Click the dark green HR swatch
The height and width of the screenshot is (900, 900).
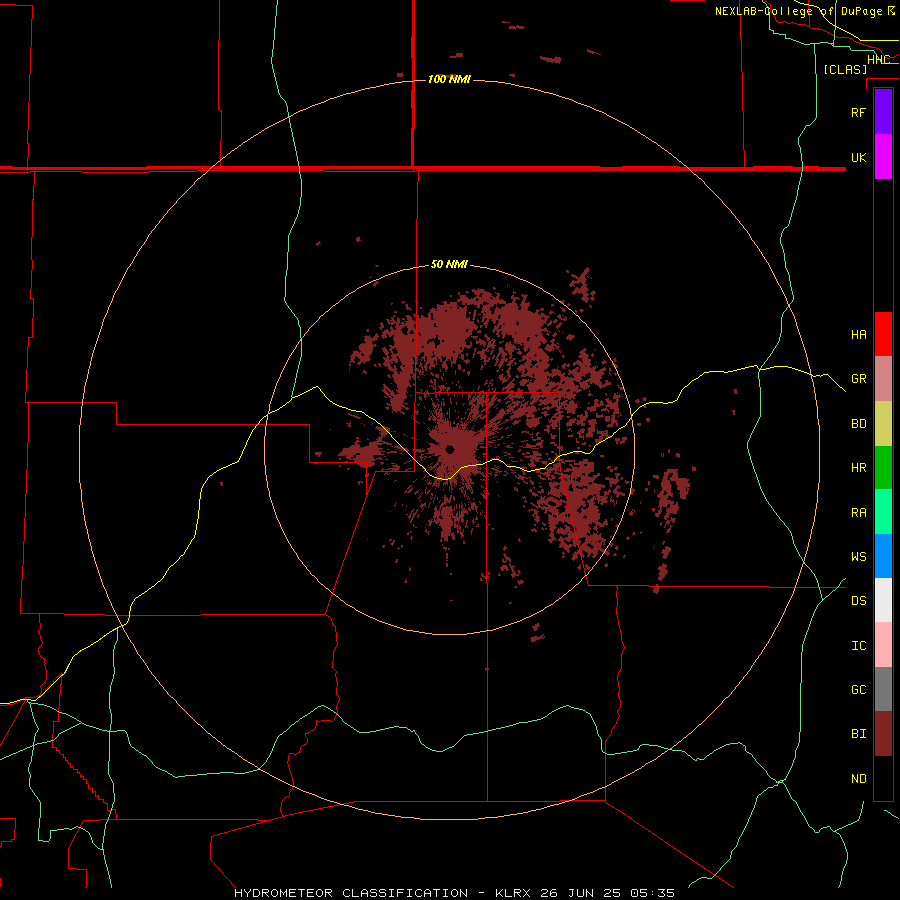(883, 468)
